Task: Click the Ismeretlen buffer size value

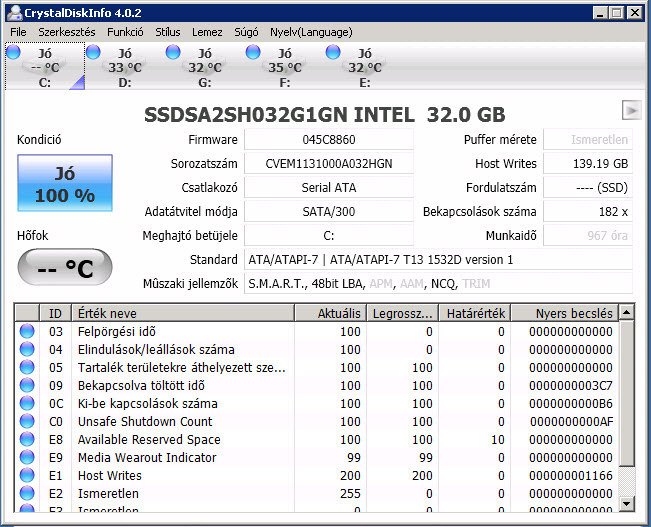Action: point(588,140)
